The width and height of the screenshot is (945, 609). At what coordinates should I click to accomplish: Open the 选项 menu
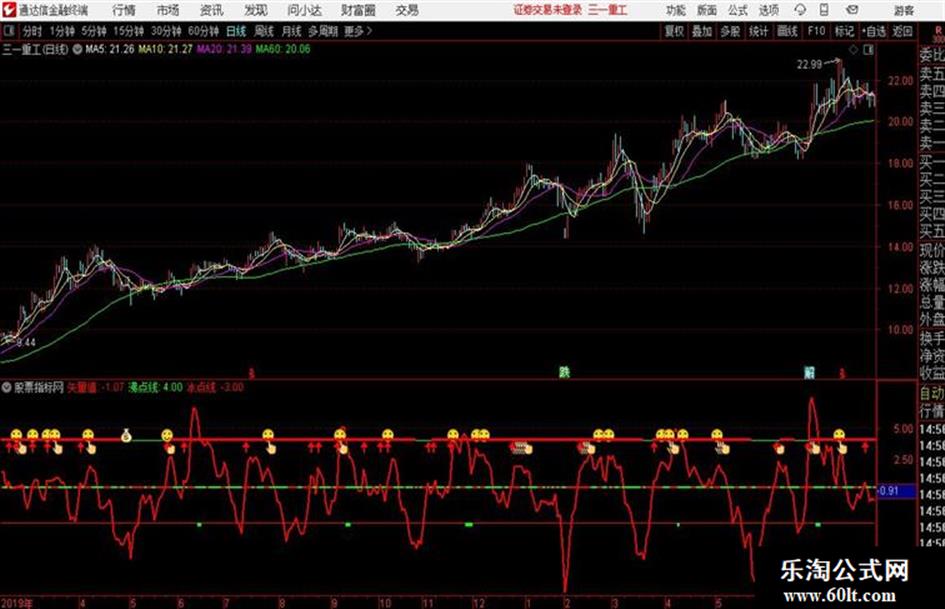[769, 10]
